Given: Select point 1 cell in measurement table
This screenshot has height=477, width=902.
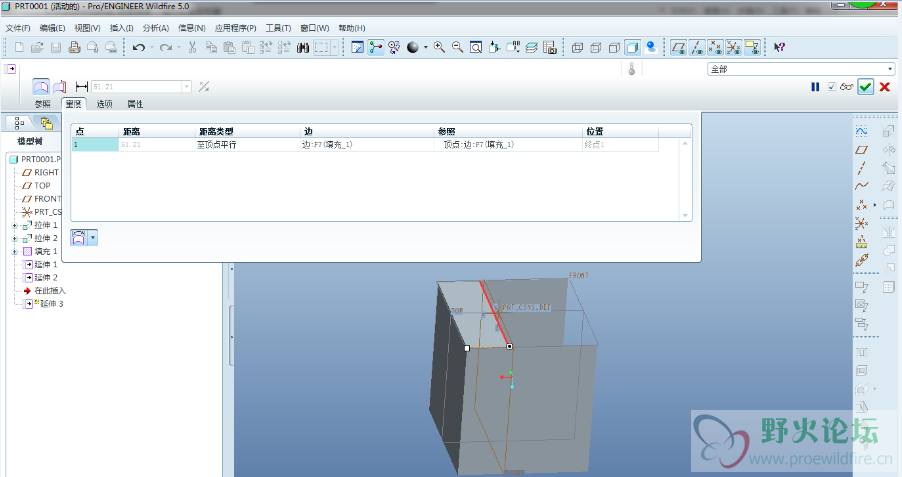Looking at the screenshot, I should (95, 144).
